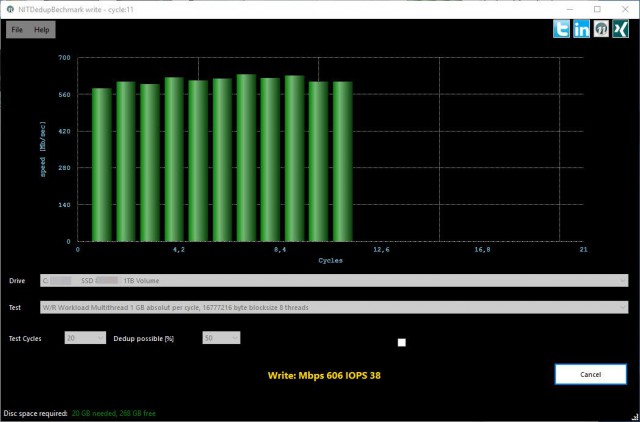Screen dimensions: 640x422
Task: Click the app icon in title bar
Action: click(10, 9)
